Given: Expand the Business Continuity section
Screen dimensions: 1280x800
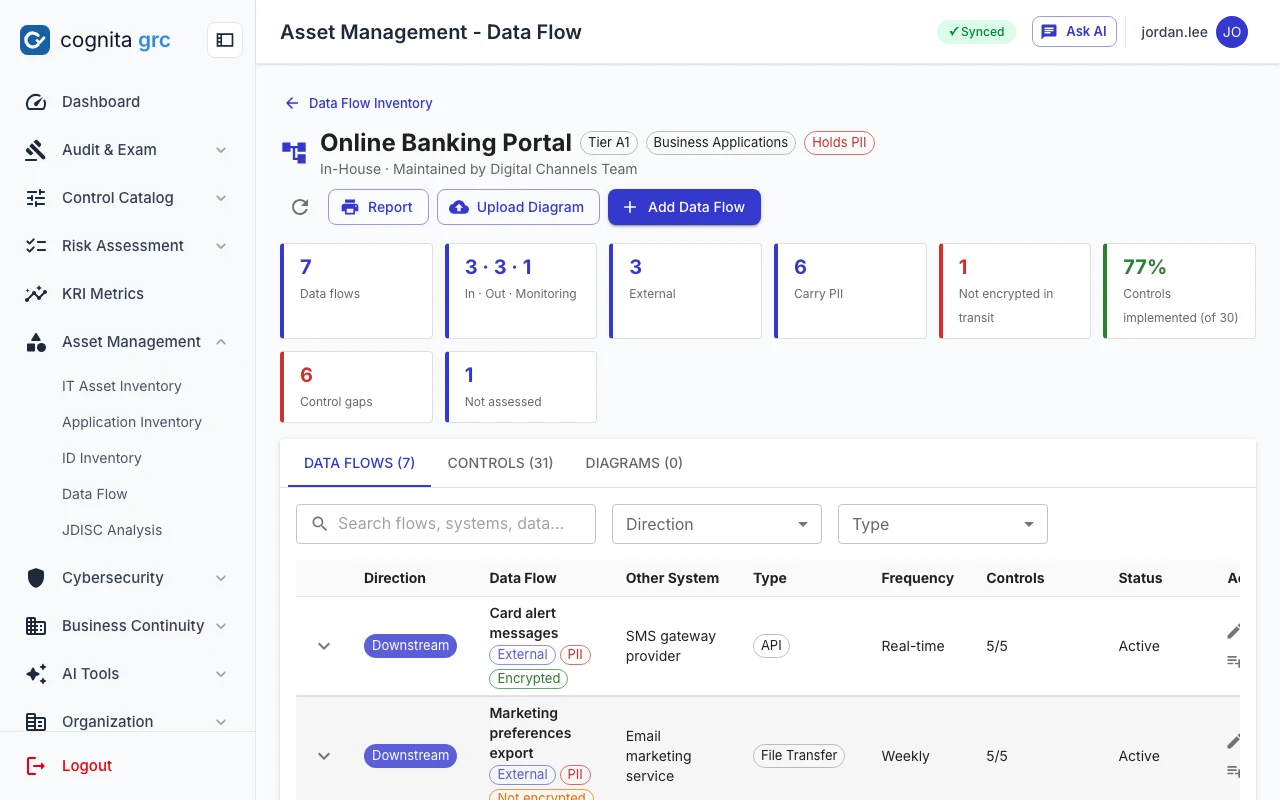Looking at the screenshot, I should click(x=221, y=626).
